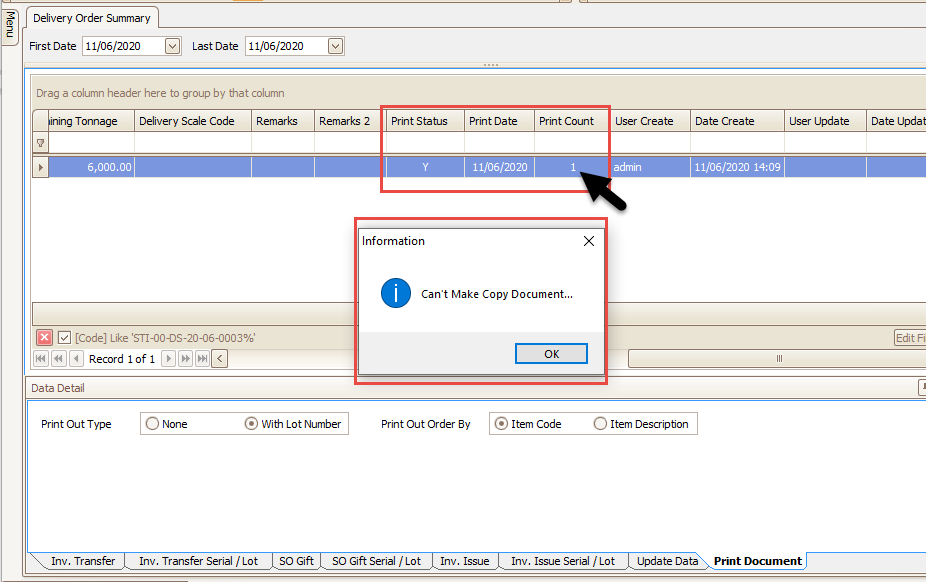Switch to Inv. Transfer tab

(x=83, y=561)
